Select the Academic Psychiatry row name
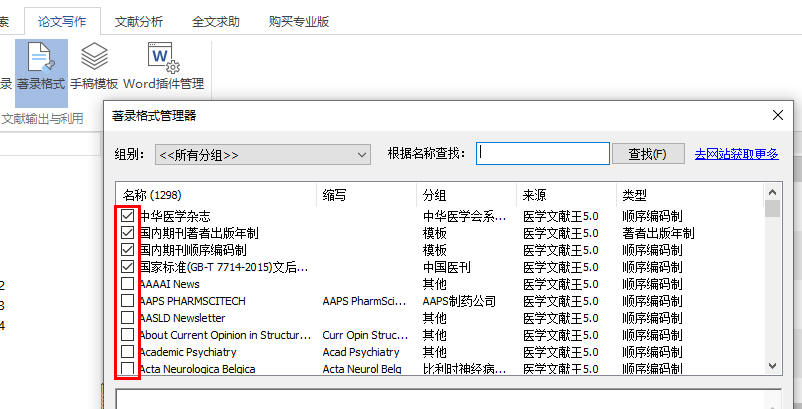Viewport: 802px width, 409px height. (x=188, y=352)
